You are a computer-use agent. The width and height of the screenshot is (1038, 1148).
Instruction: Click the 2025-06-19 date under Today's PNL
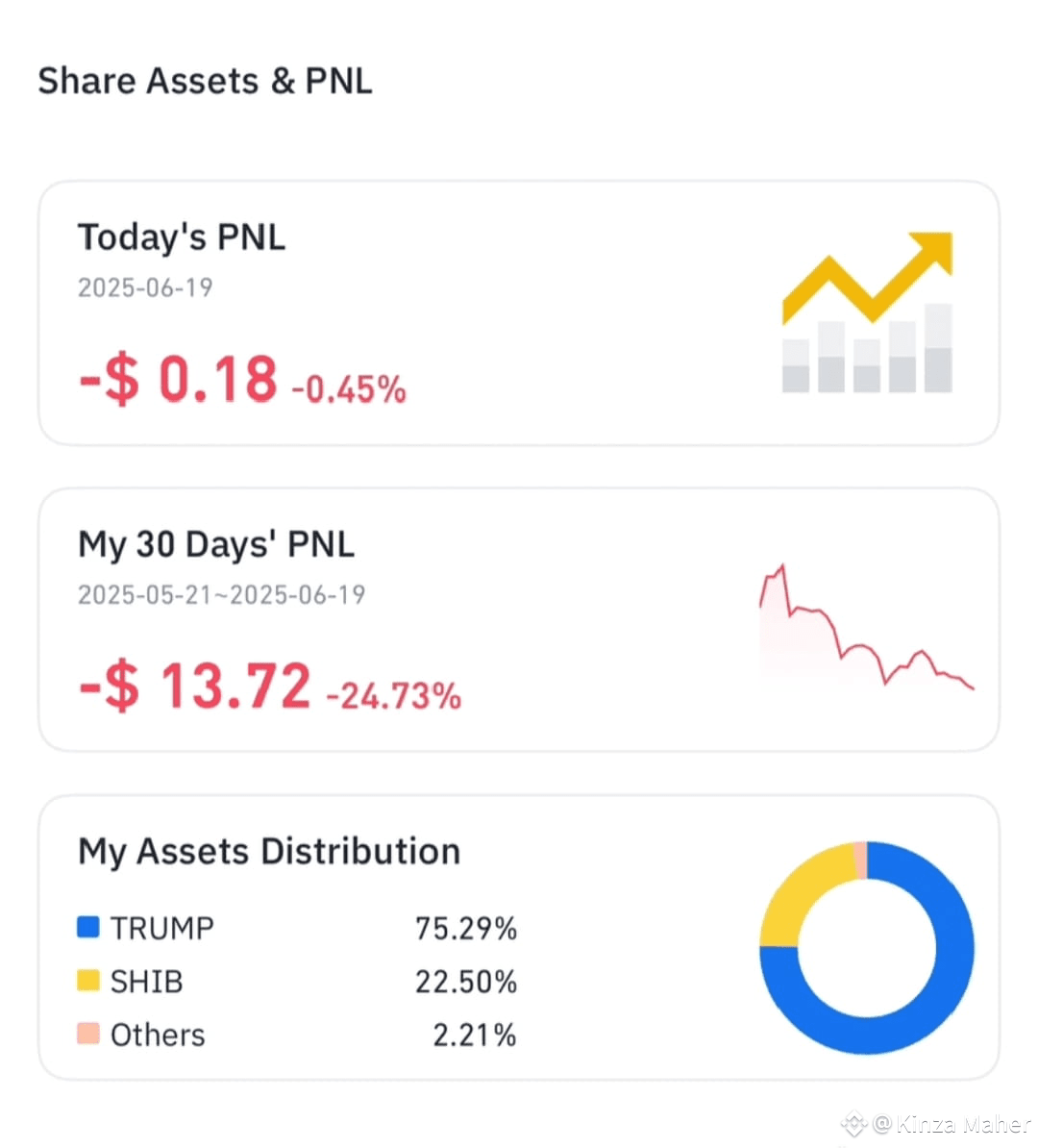coord(145,287)
